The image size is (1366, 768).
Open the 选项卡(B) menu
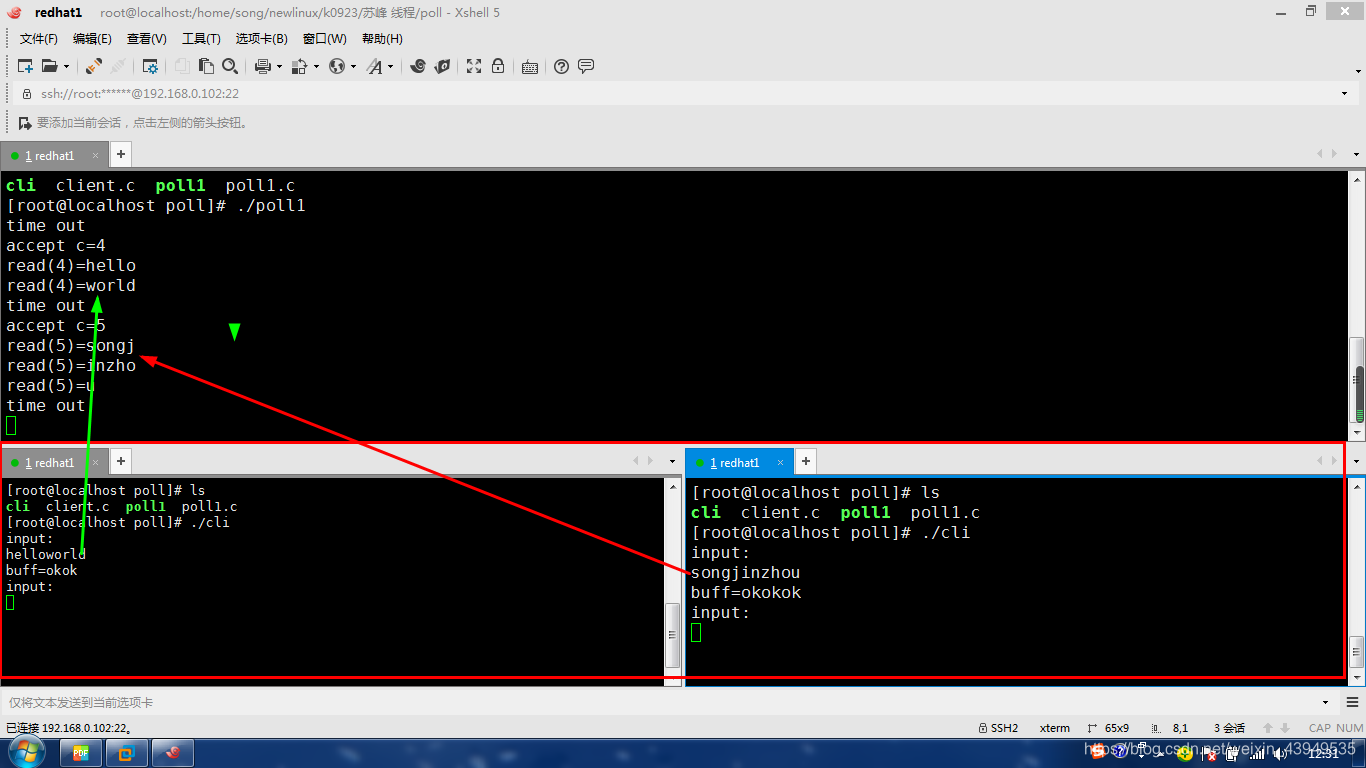coord(262,39)
